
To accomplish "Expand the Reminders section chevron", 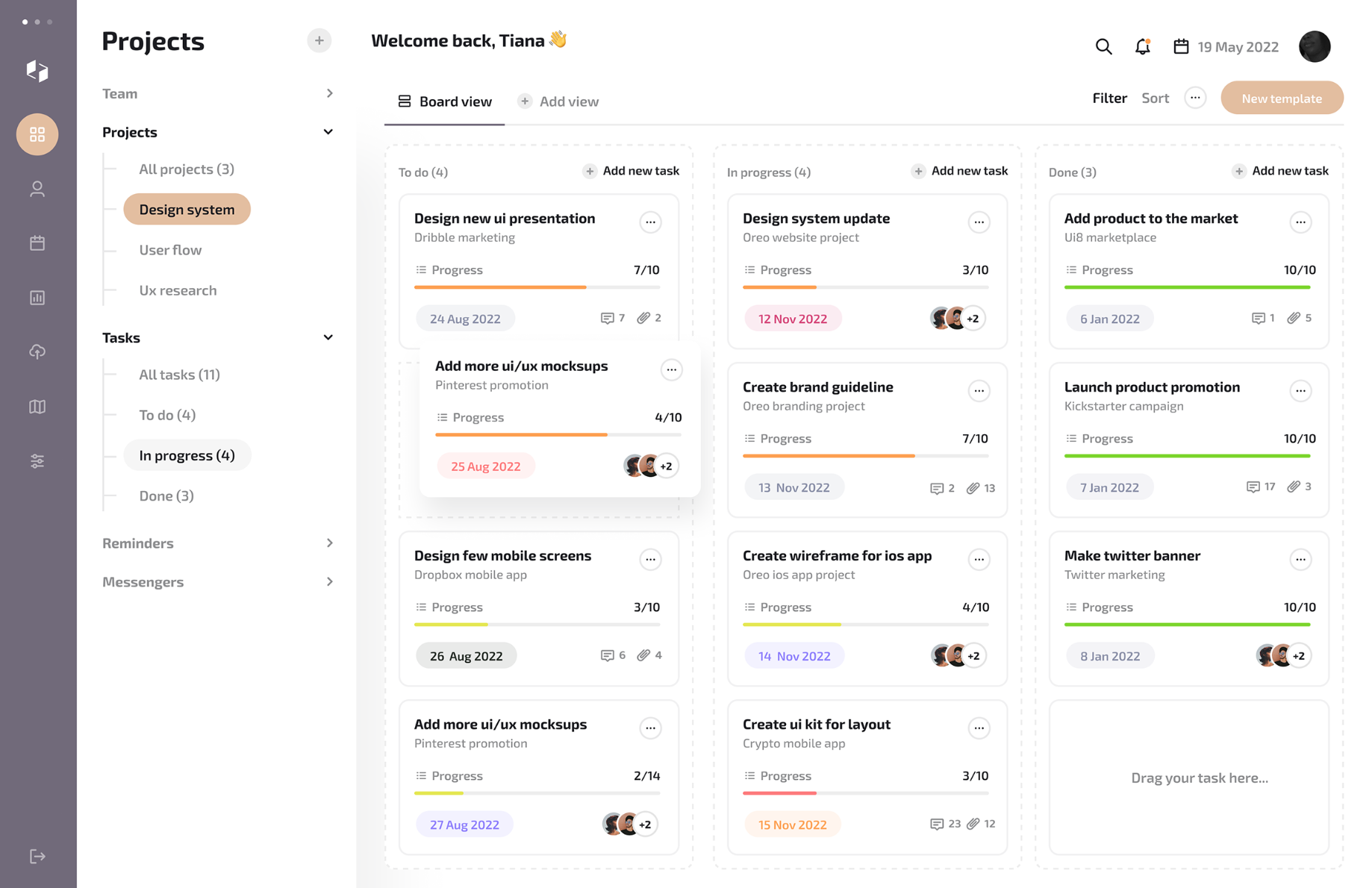I will (329, 543).
